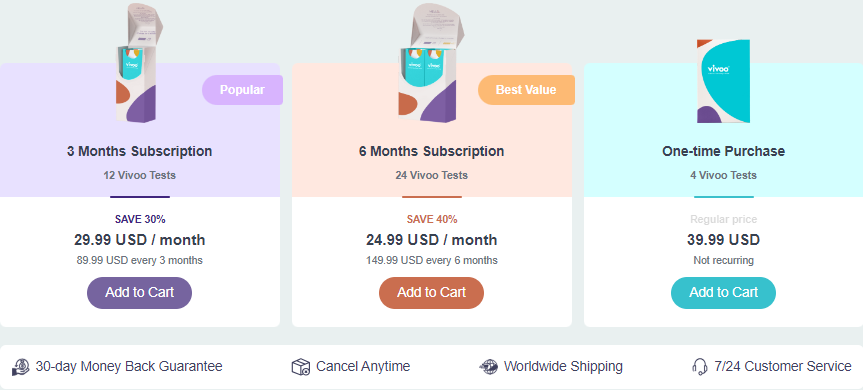Click the Popular badge
Viewport: 863px width, 390px height.
click(x=242, y=90)
